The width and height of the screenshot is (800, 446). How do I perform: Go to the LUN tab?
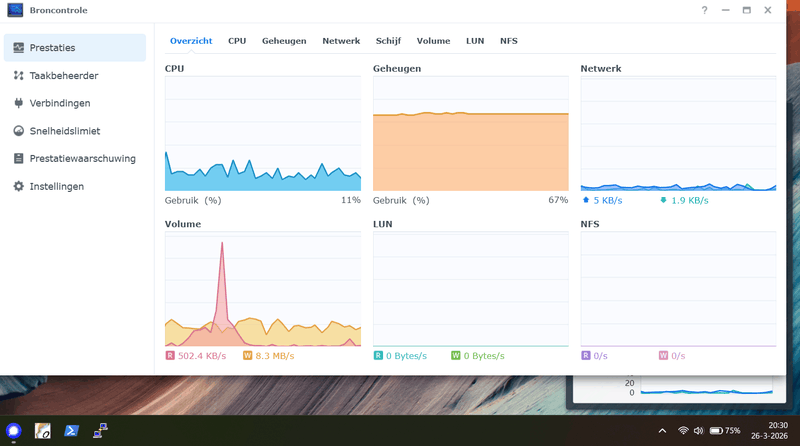point(475,41)
